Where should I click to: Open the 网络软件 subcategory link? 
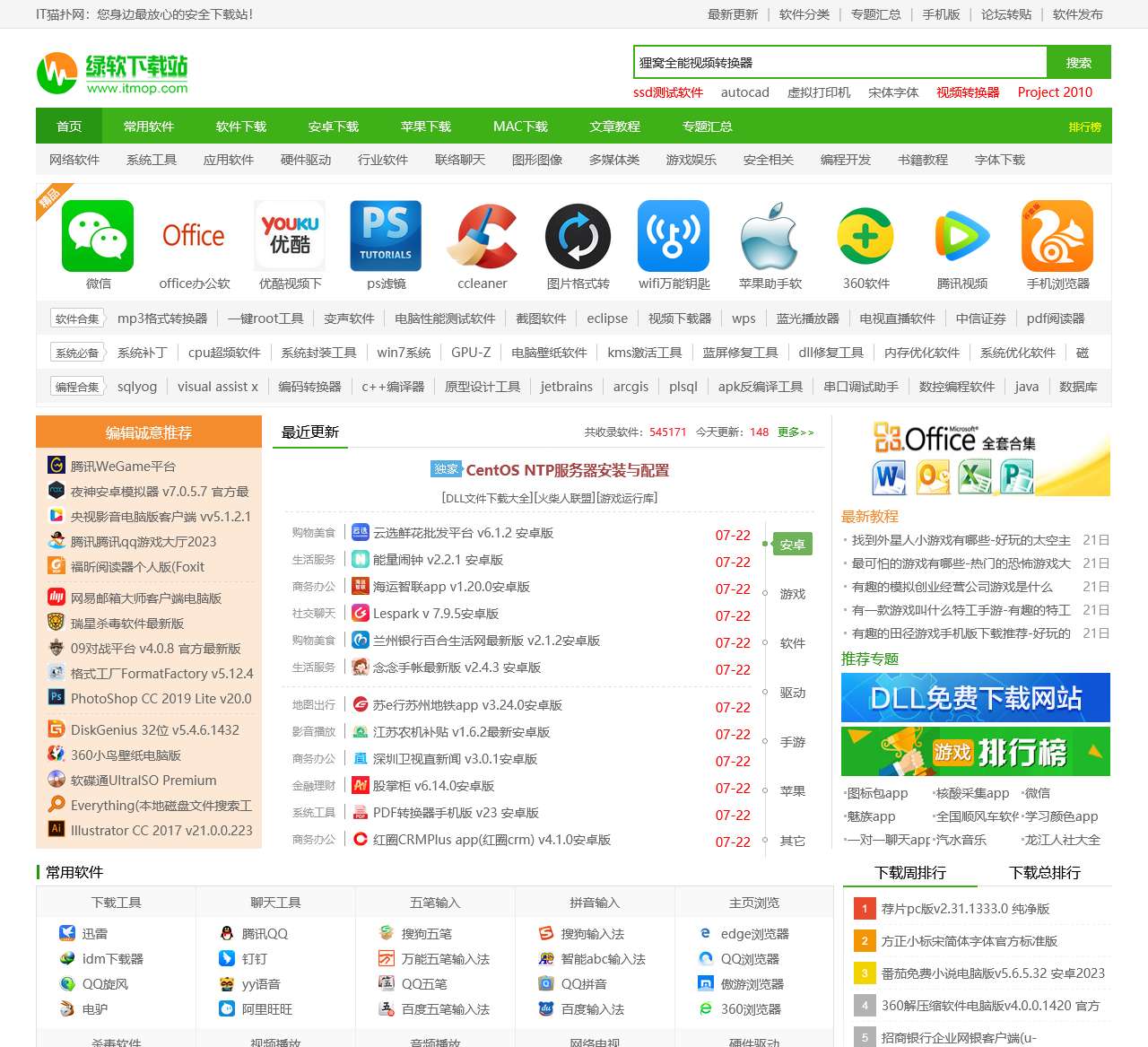pyautogui.click(x=74, y=160)
